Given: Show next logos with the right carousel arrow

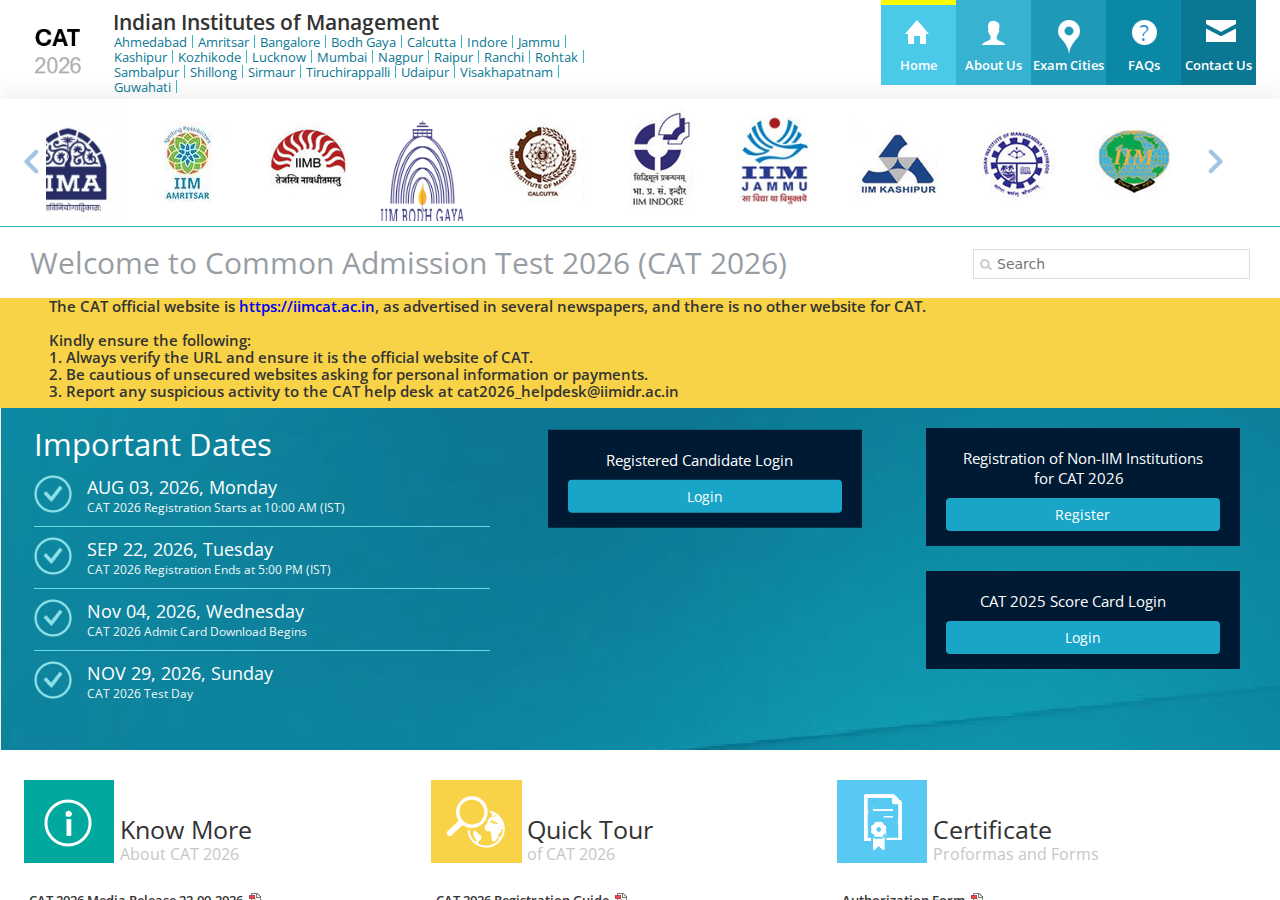Looking at the screenshot, I should click(1215, 161).
